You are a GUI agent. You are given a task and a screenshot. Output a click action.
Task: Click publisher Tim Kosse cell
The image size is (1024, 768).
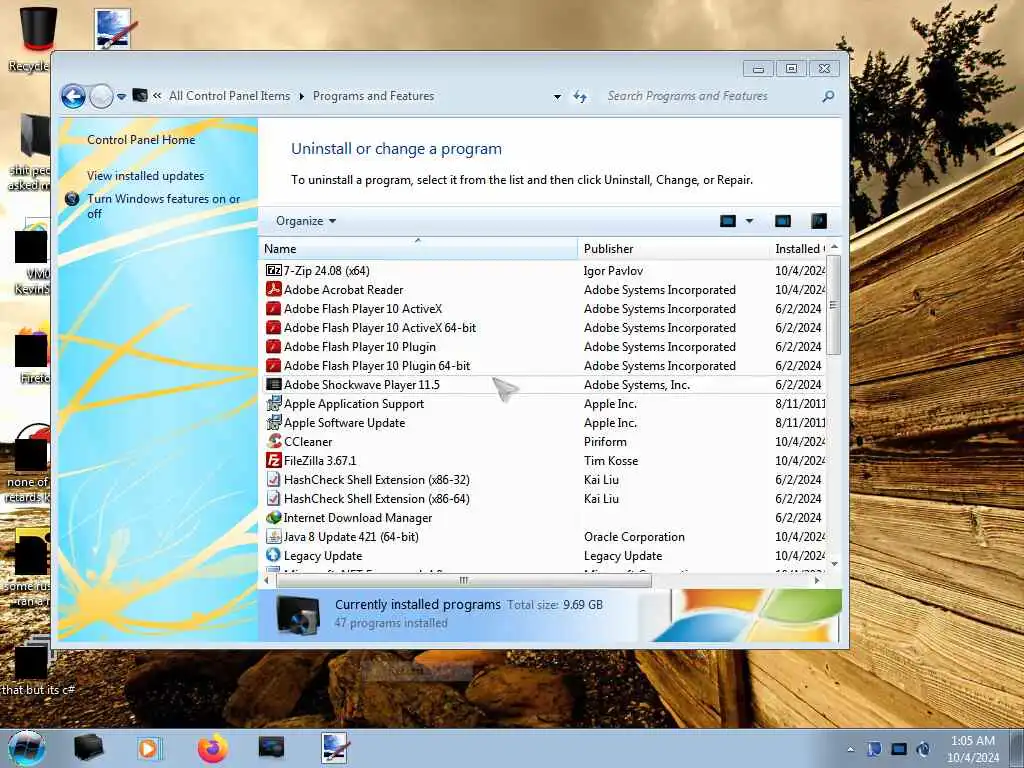(x=611, y=460)
